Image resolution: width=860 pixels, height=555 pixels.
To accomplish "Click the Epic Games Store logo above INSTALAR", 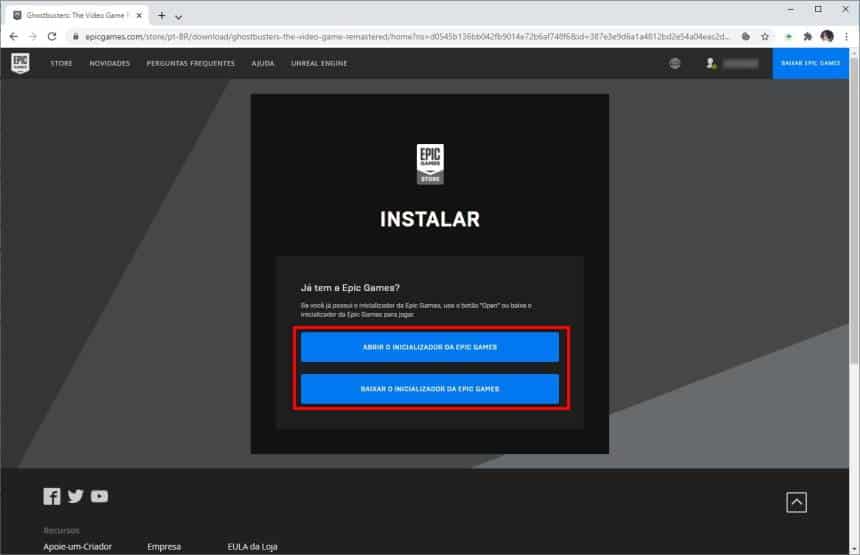I will pos(430,164).
